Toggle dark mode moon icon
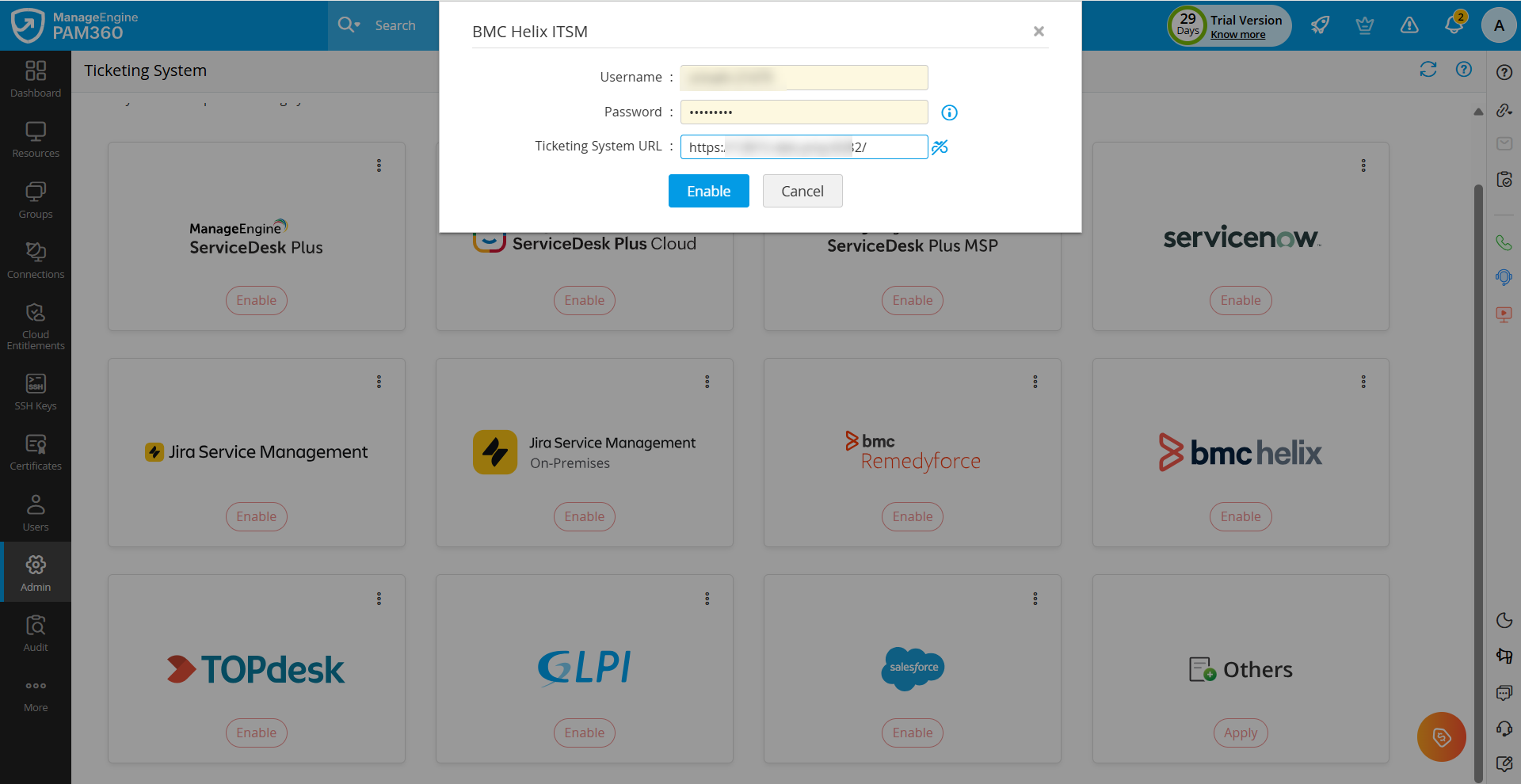 tap(1504, 620)
